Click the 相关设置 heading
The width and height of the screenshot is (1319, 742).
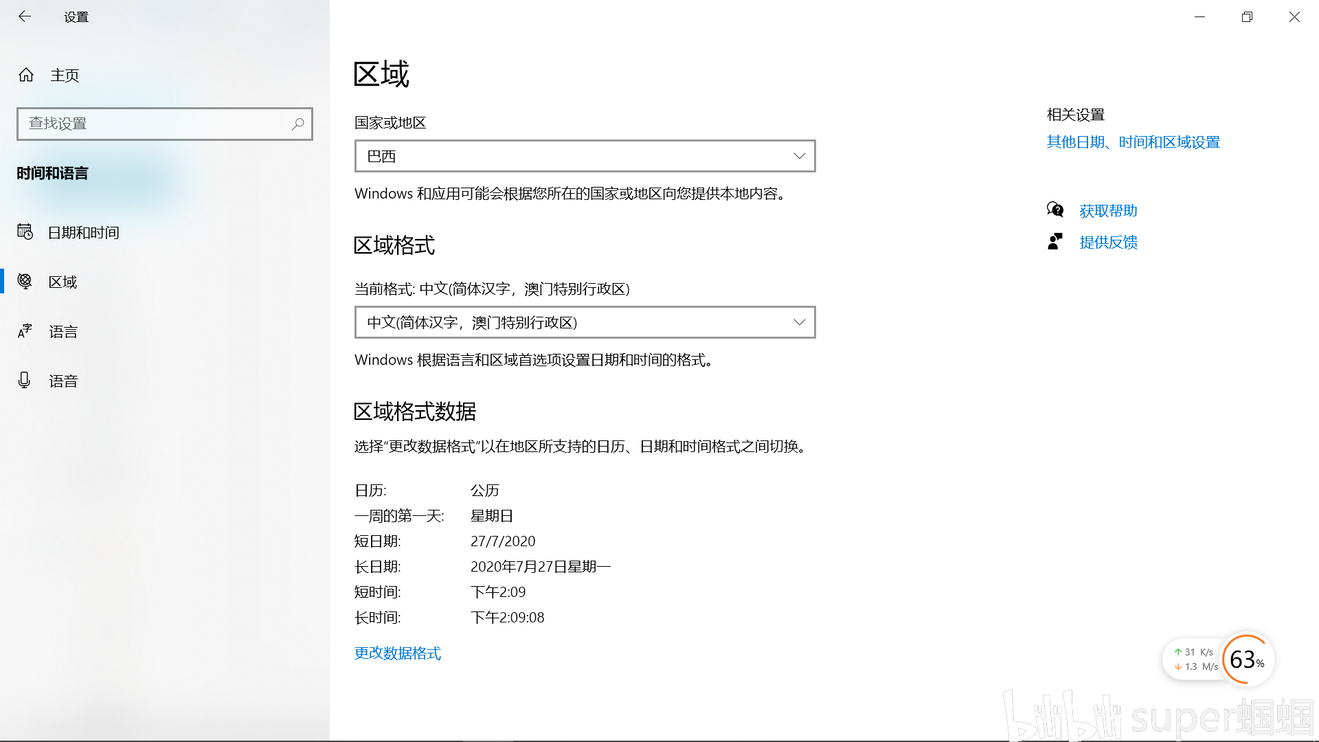click(x=1075, y=115)
